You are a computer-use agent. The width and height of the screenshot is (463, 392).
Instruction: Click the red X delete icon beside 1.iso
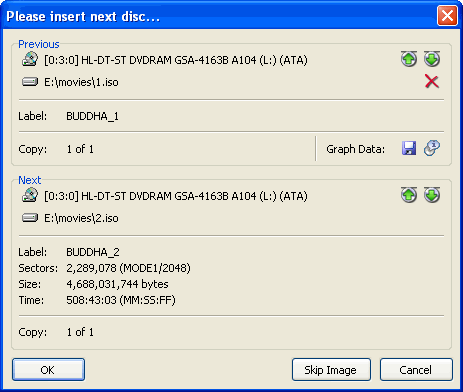pos(432,82)
